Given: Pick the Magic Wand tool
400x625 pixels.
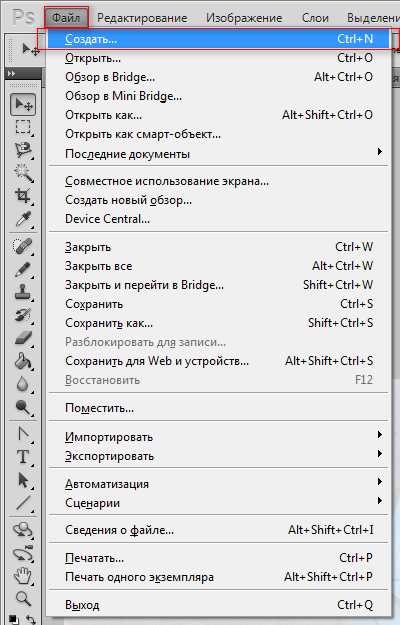Looking at the screenshot, I should coord(23,173).
